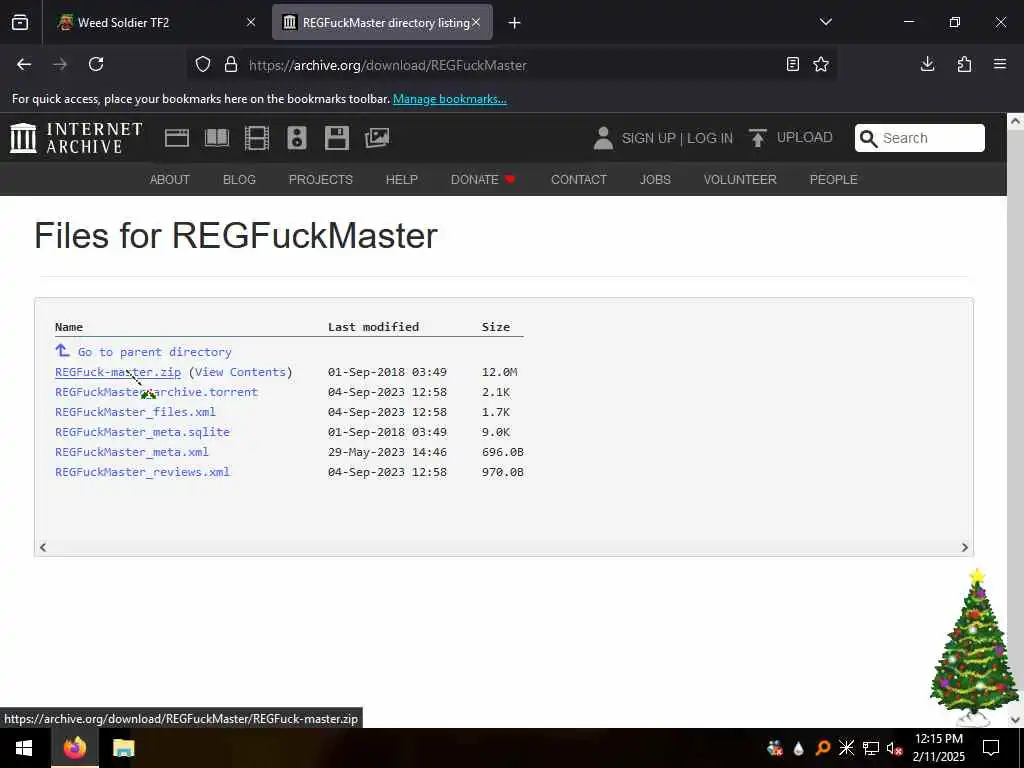Go back to the previous page
The image size is (1024, 768).
[24, 64]
